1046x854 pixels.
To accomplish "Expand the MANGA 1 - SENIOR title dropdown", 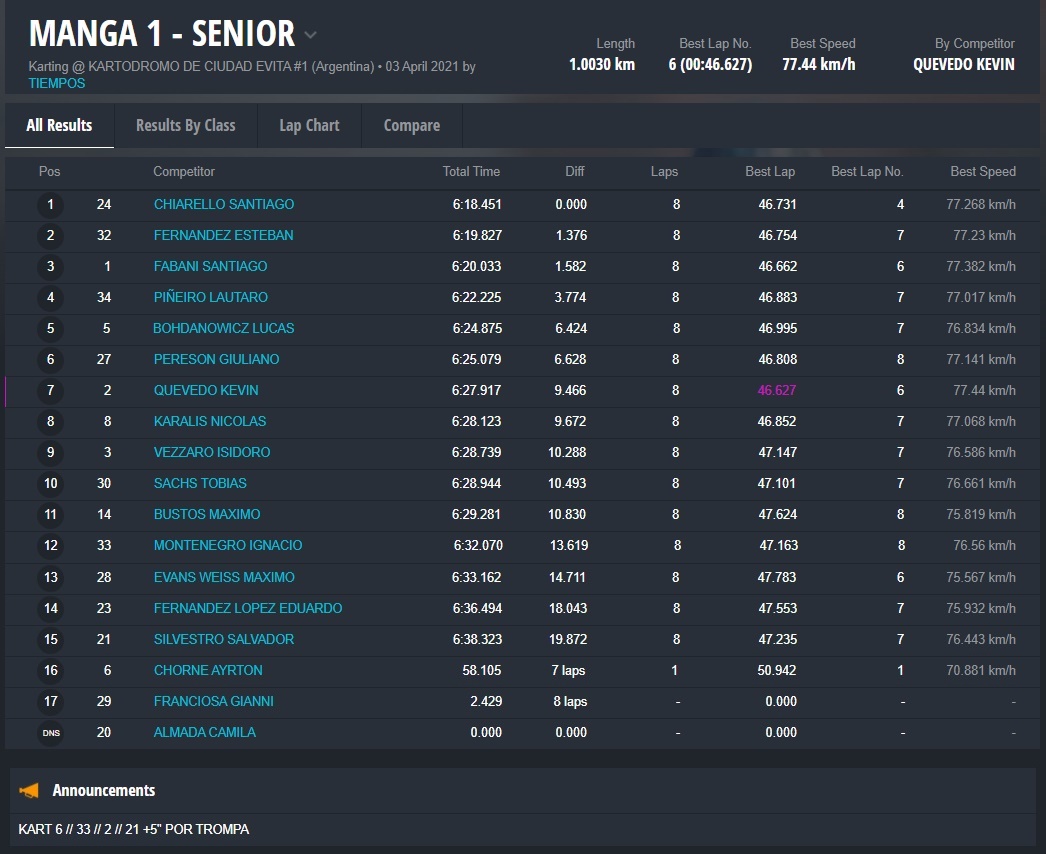I will (310, 35).
